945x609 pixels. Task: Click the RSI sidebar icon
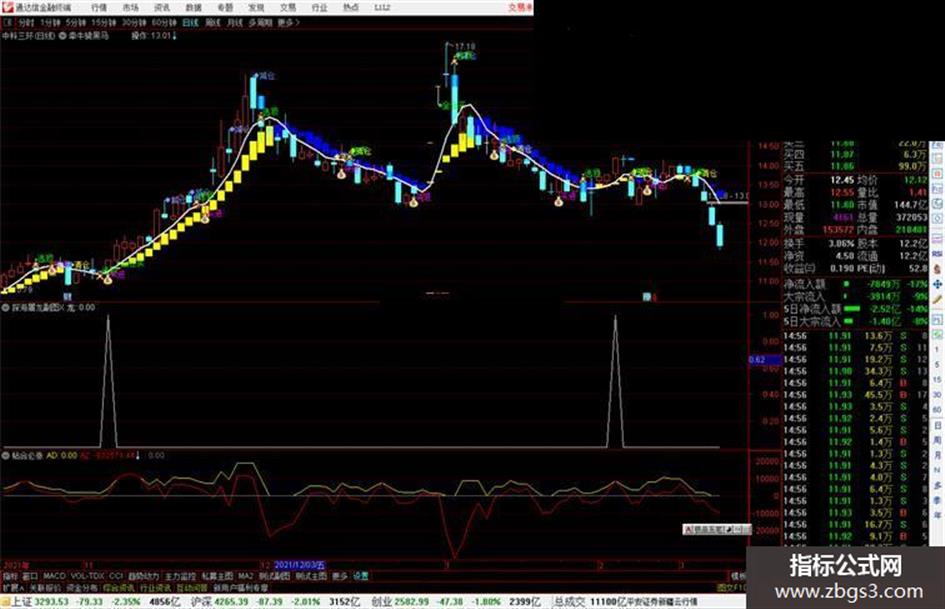pos(937,254)
